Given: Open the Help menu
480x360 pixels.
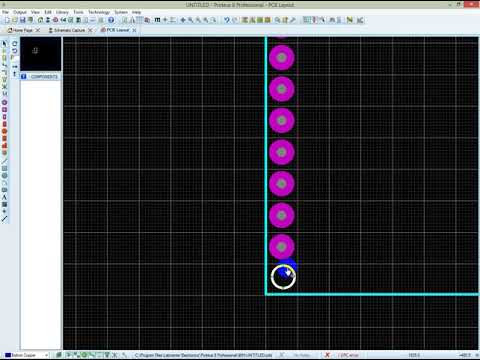Looking at the screenshot, I should (x=136, y=12).
